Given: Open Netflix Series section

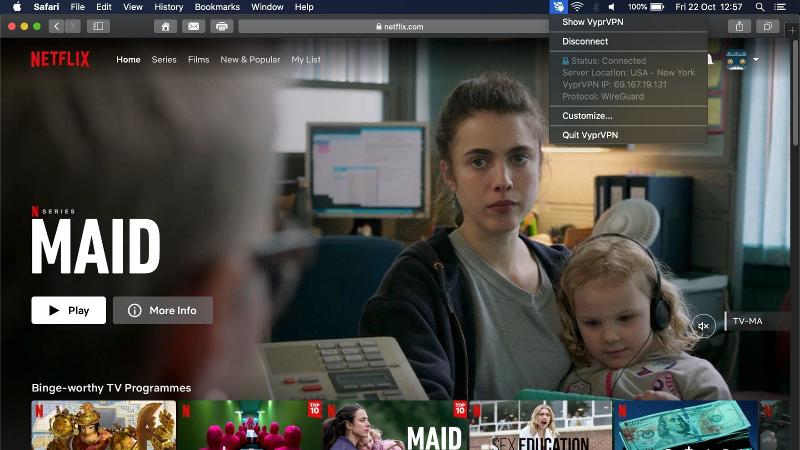Looking at the screenshot, I should tap(164, 60).
